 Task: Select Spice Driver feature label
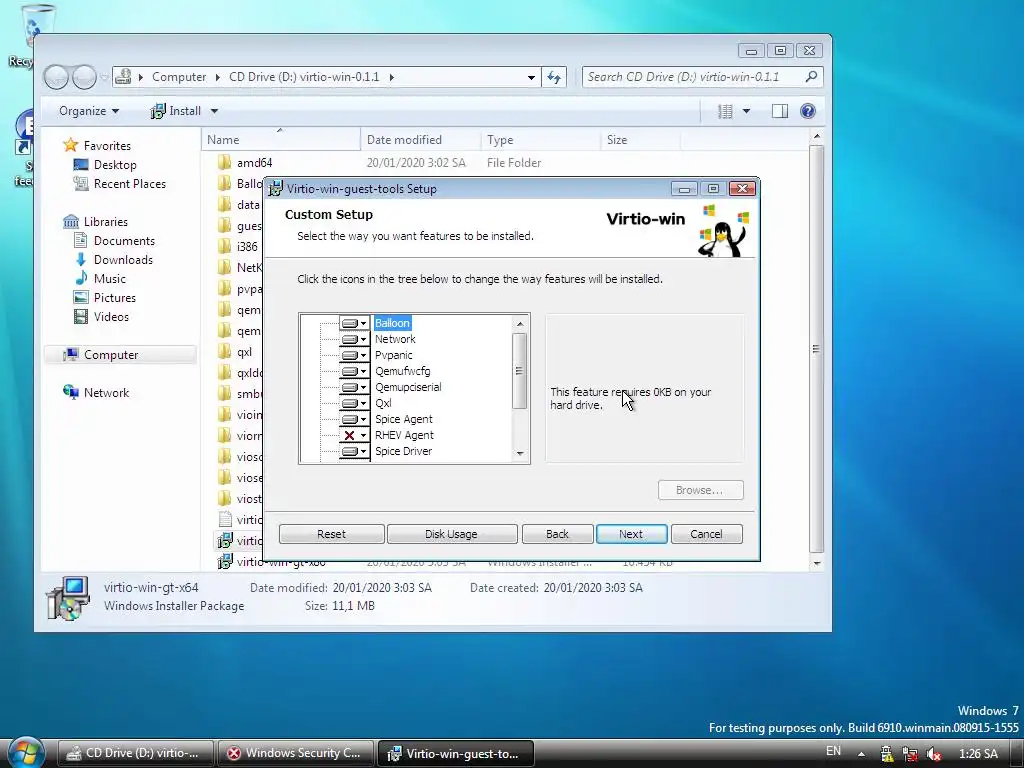(404, 451)
